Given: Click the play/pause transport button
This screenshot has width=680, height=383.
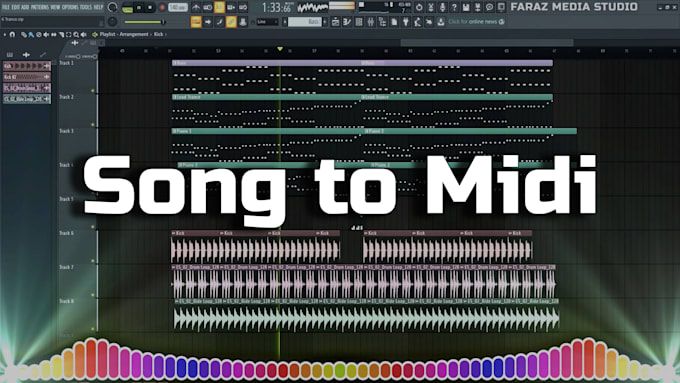Looking at the screenshot, I should point(139,7).
